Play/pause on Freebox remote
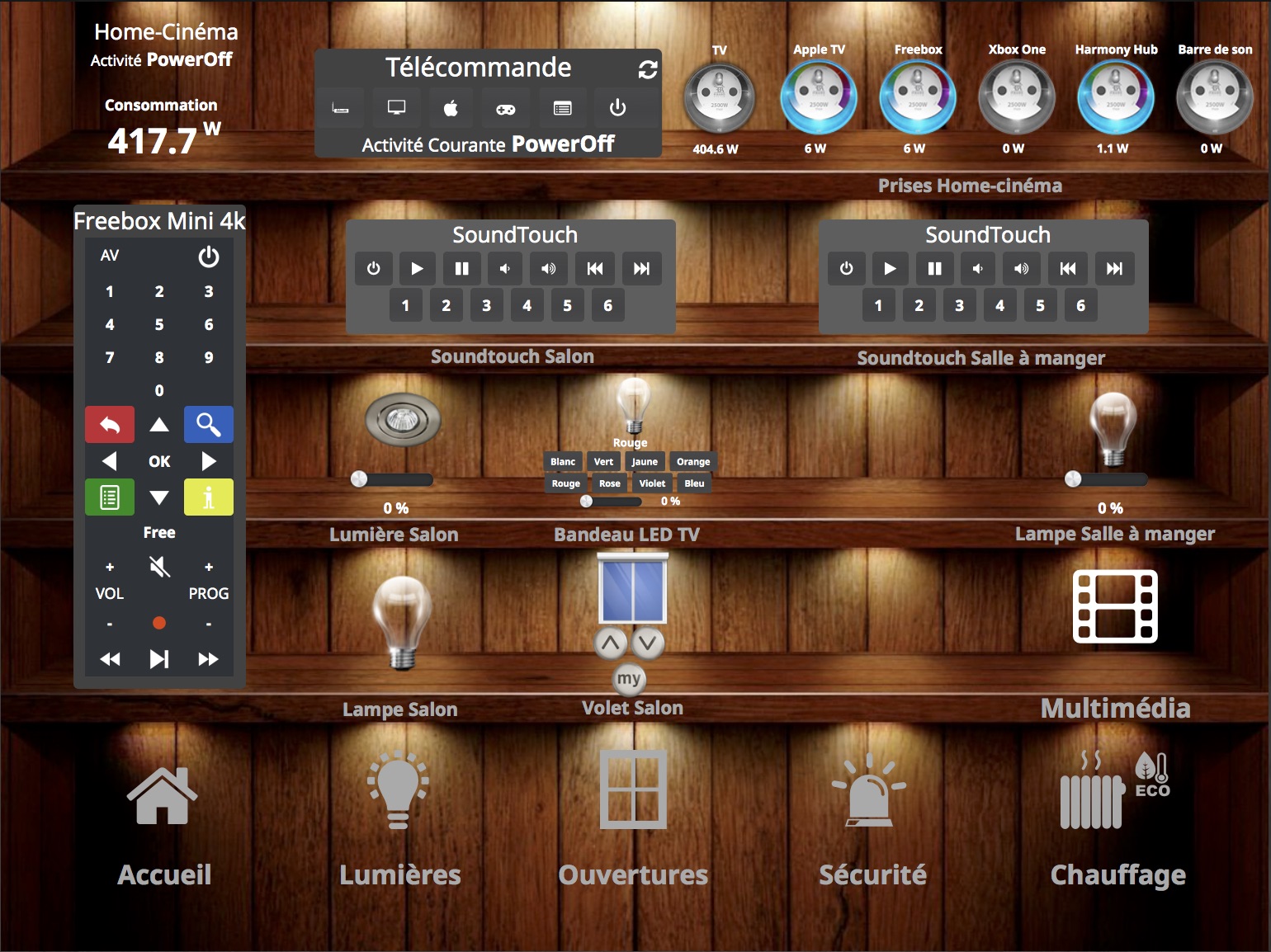 [159, 659]
